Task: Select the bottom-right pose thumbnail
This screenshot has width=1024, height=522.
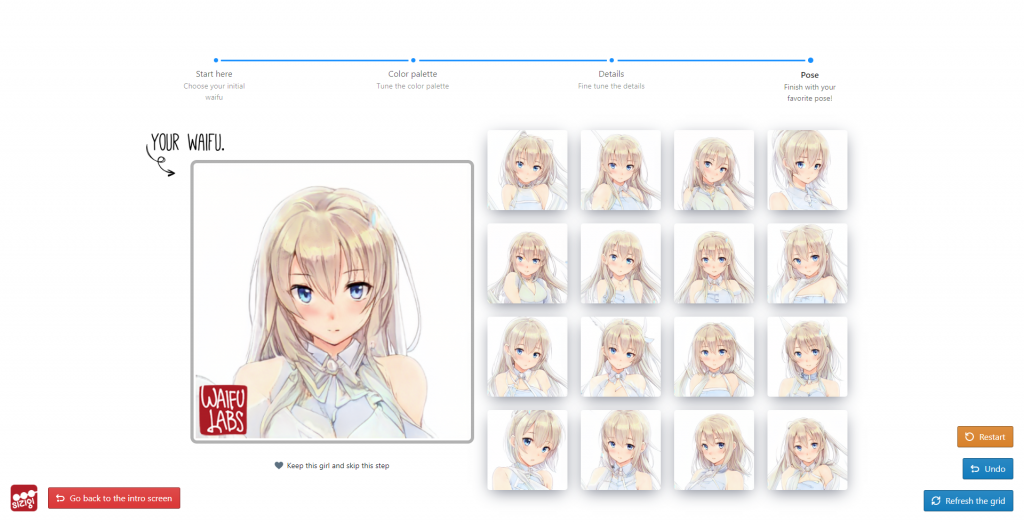Action: (x=807, y=450)
